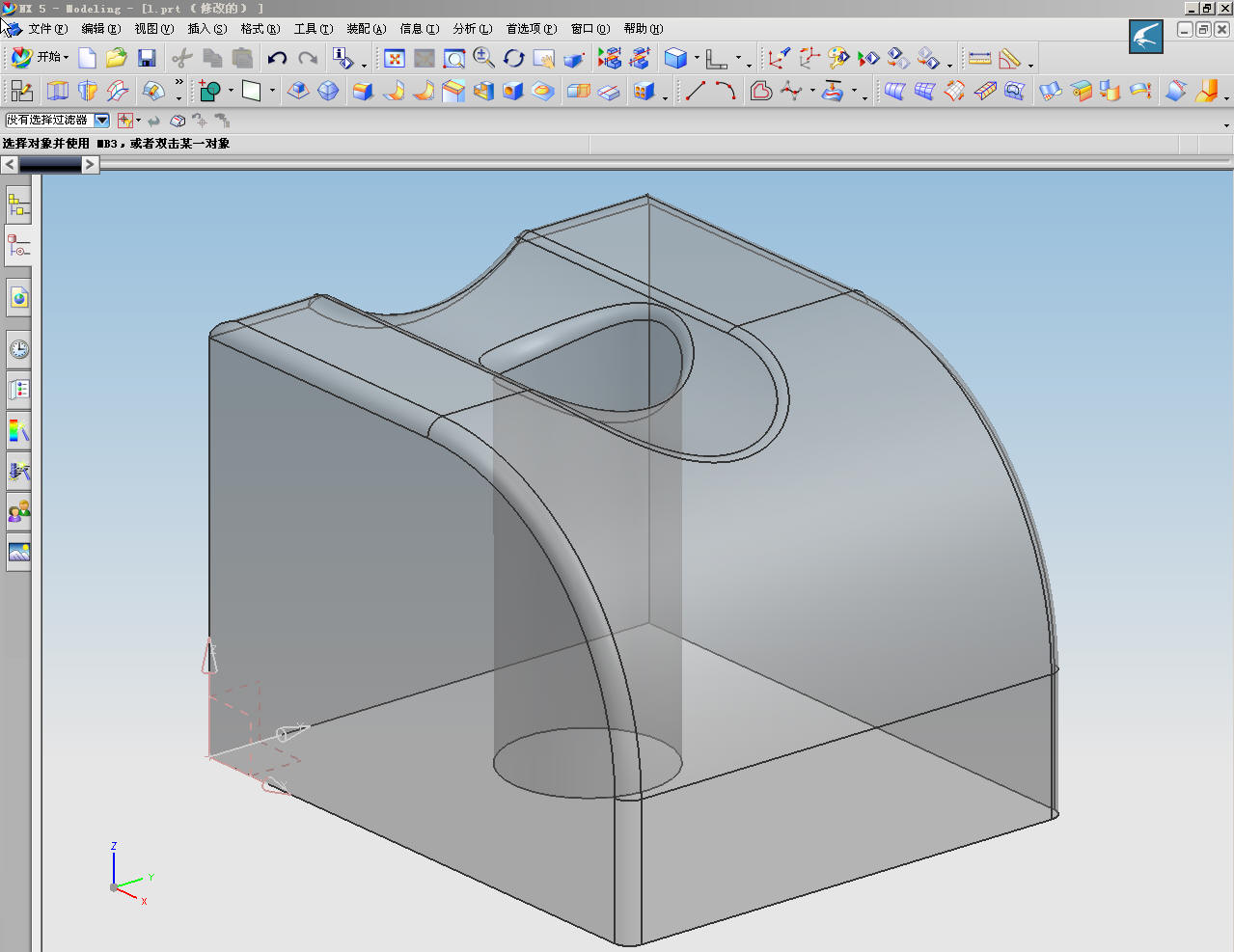Select the straight Line curve tool
1234x952 pixels.
(695, 91)
